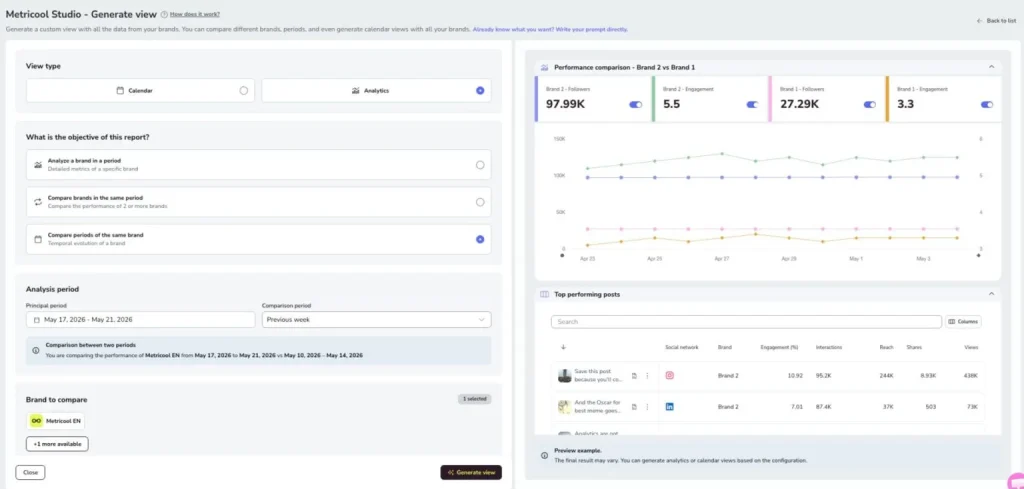Click the 10.92 engagement cell

(x=795, y=376)
